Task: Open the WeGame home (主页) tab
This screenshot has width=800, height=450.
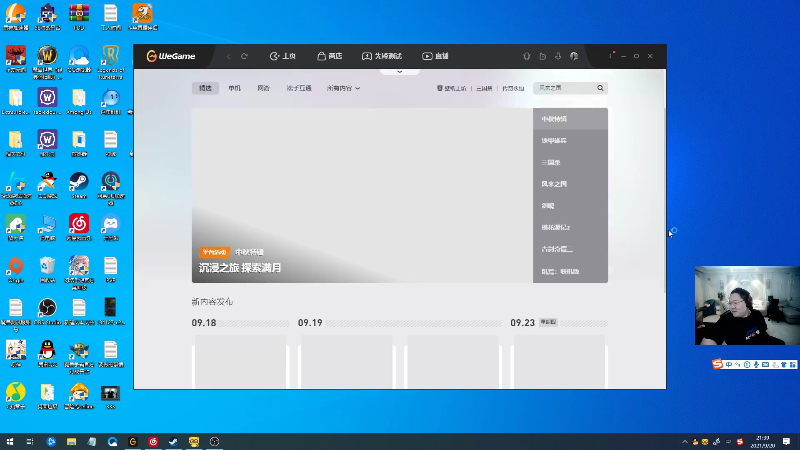Action: pyautogui.click(x=283, y=56)
